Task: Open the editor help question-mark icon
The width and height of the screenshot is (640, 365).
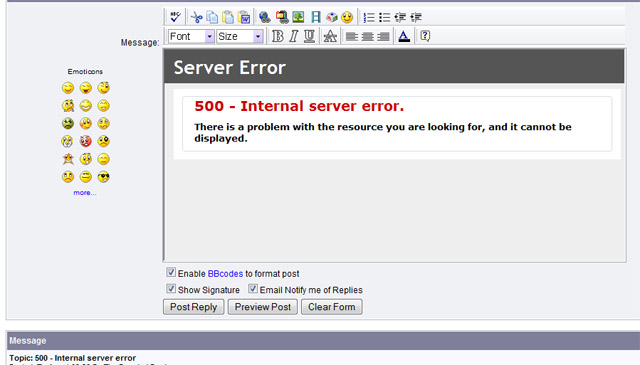Action: pyautogui.click(x=425, y=36)
